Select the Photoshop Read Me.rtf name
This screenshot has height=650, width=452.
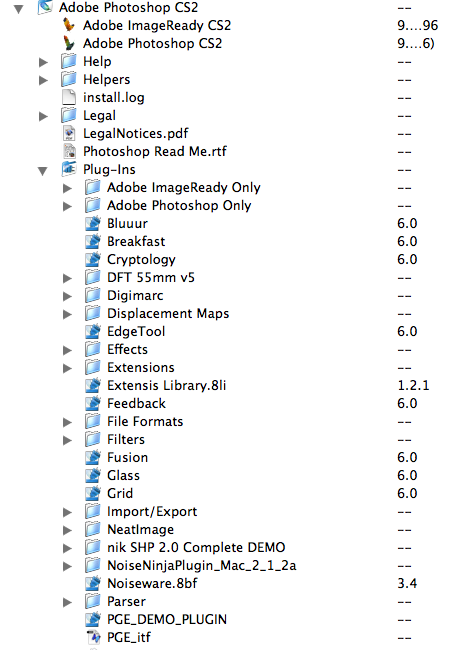pyautogui.click(x=155, y=152)
